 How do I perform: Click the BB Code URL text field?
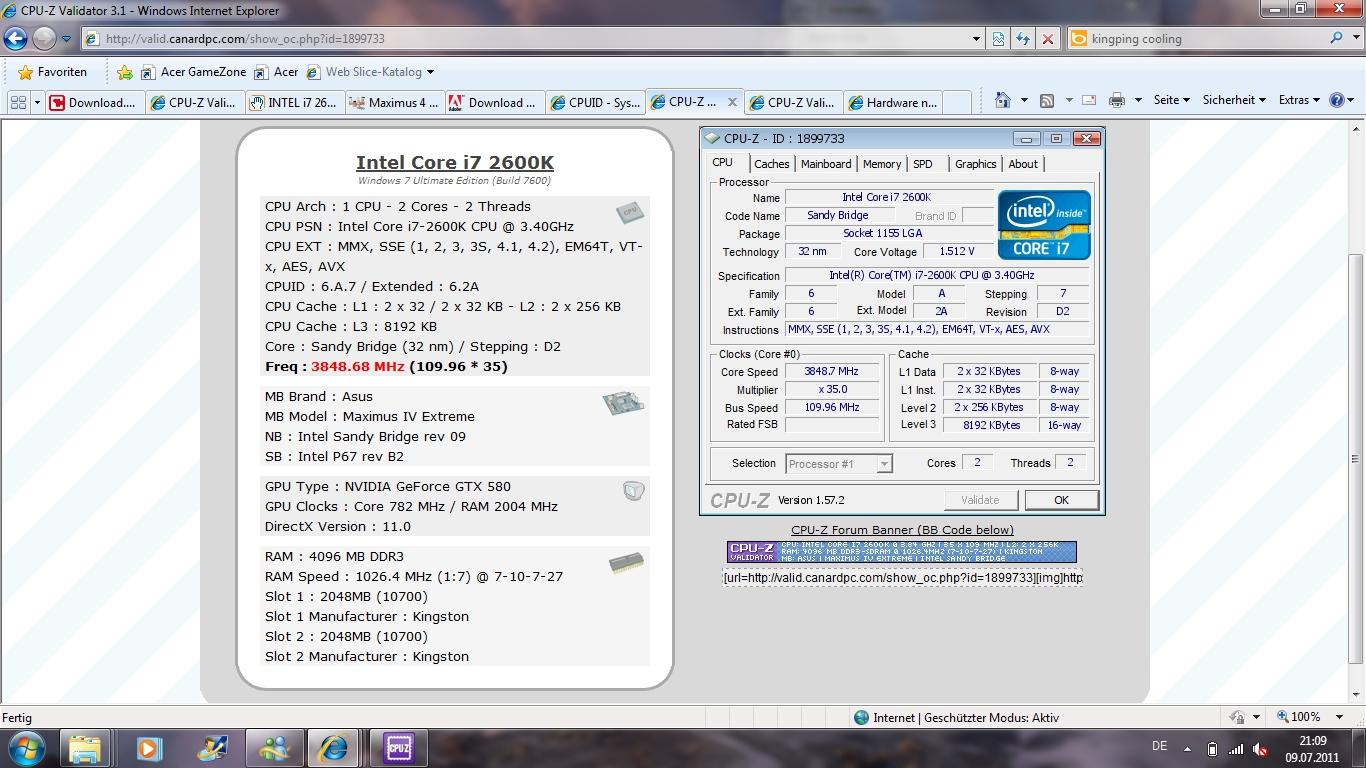pyautogui.click(x=902, y=577)
